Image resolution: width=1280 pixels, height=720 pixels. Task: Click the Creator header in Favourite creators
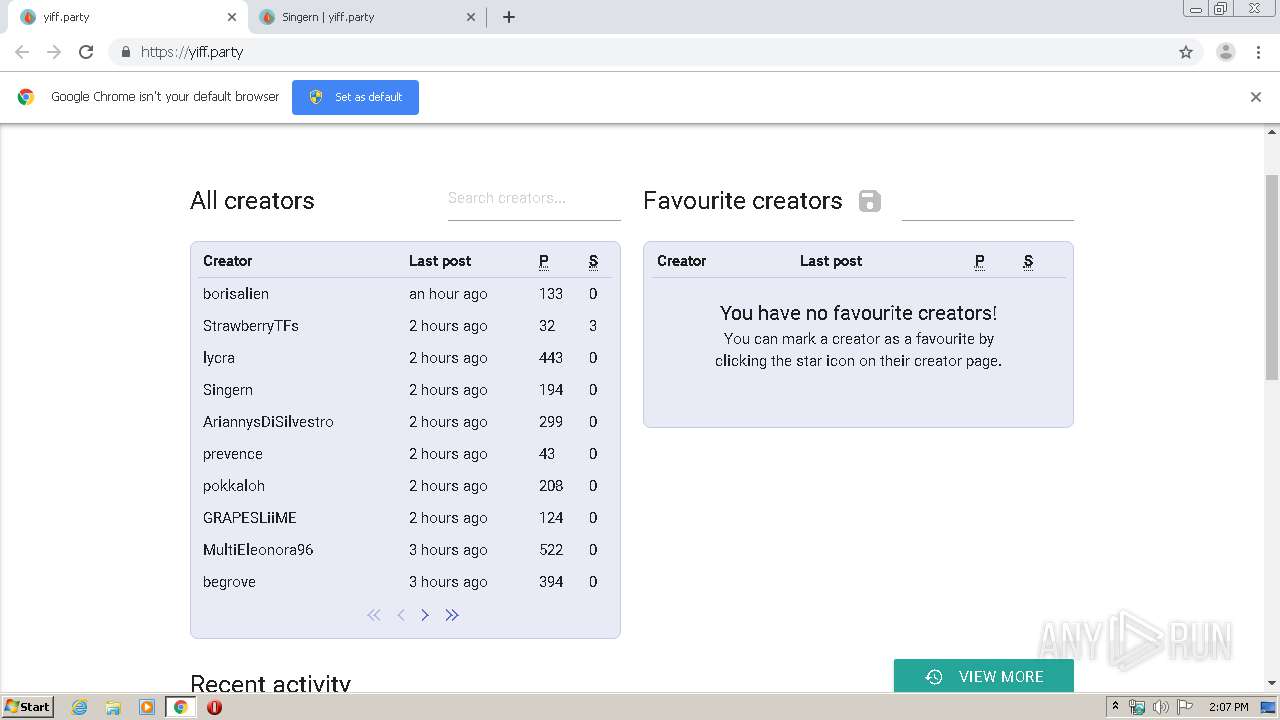pos(682,261)
